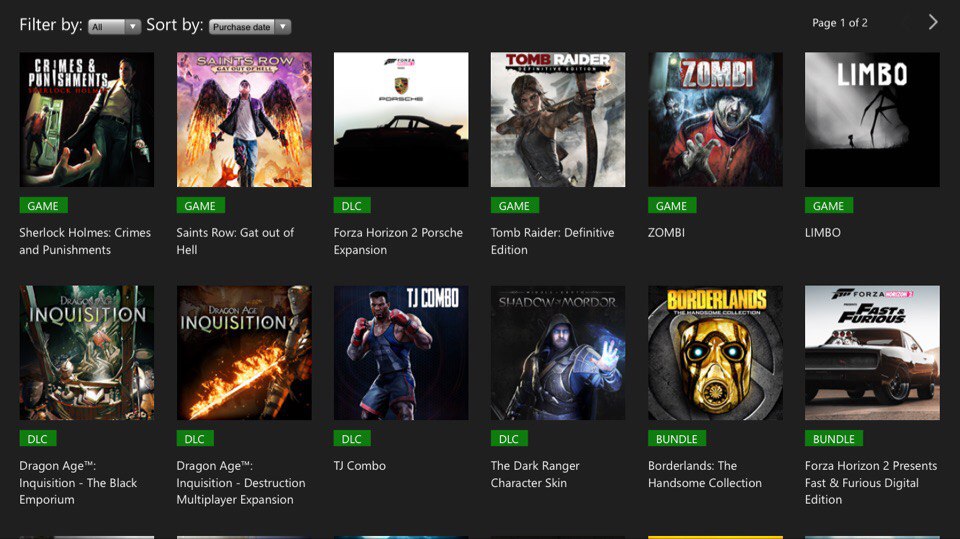Viewport: 960px width, 539px height.
Task: Select the LIMBO game thumbnail
Action: 872,119
